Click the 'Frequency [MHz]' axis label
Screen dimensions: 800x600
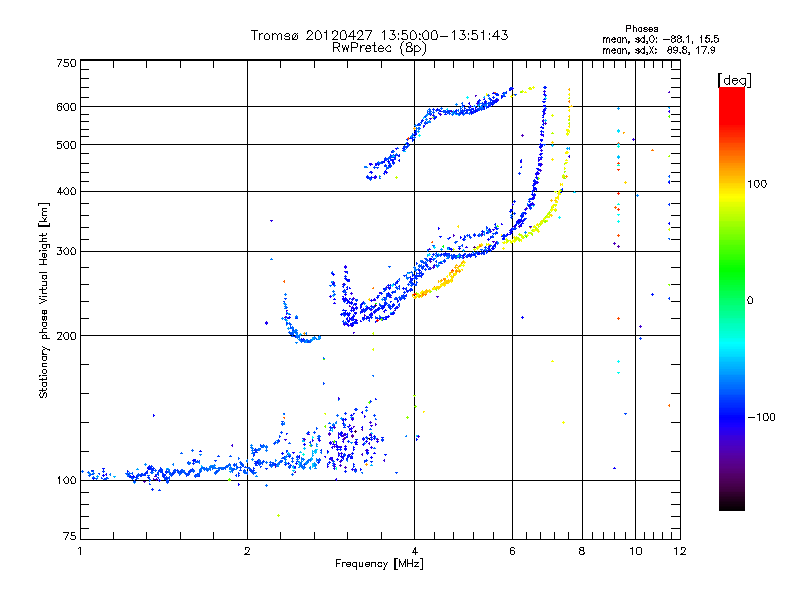point(379,564)
